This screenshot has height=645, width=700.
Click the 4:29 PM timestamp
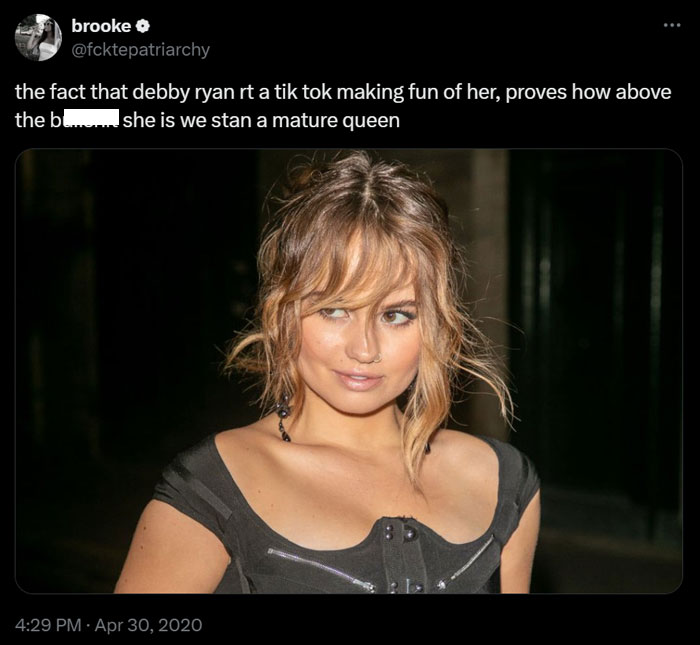(x=48, y=625)
